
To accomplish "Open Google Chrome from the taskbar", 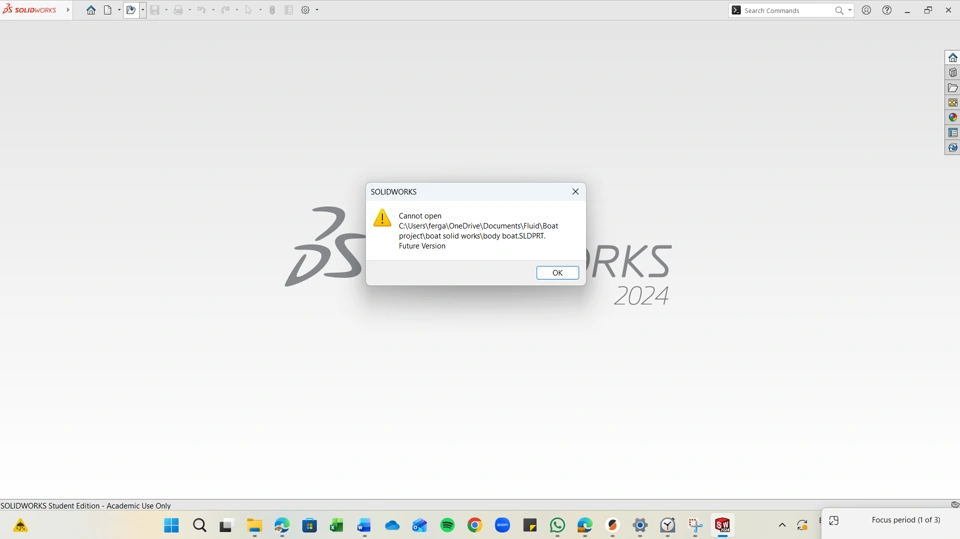I will [474, 525].
